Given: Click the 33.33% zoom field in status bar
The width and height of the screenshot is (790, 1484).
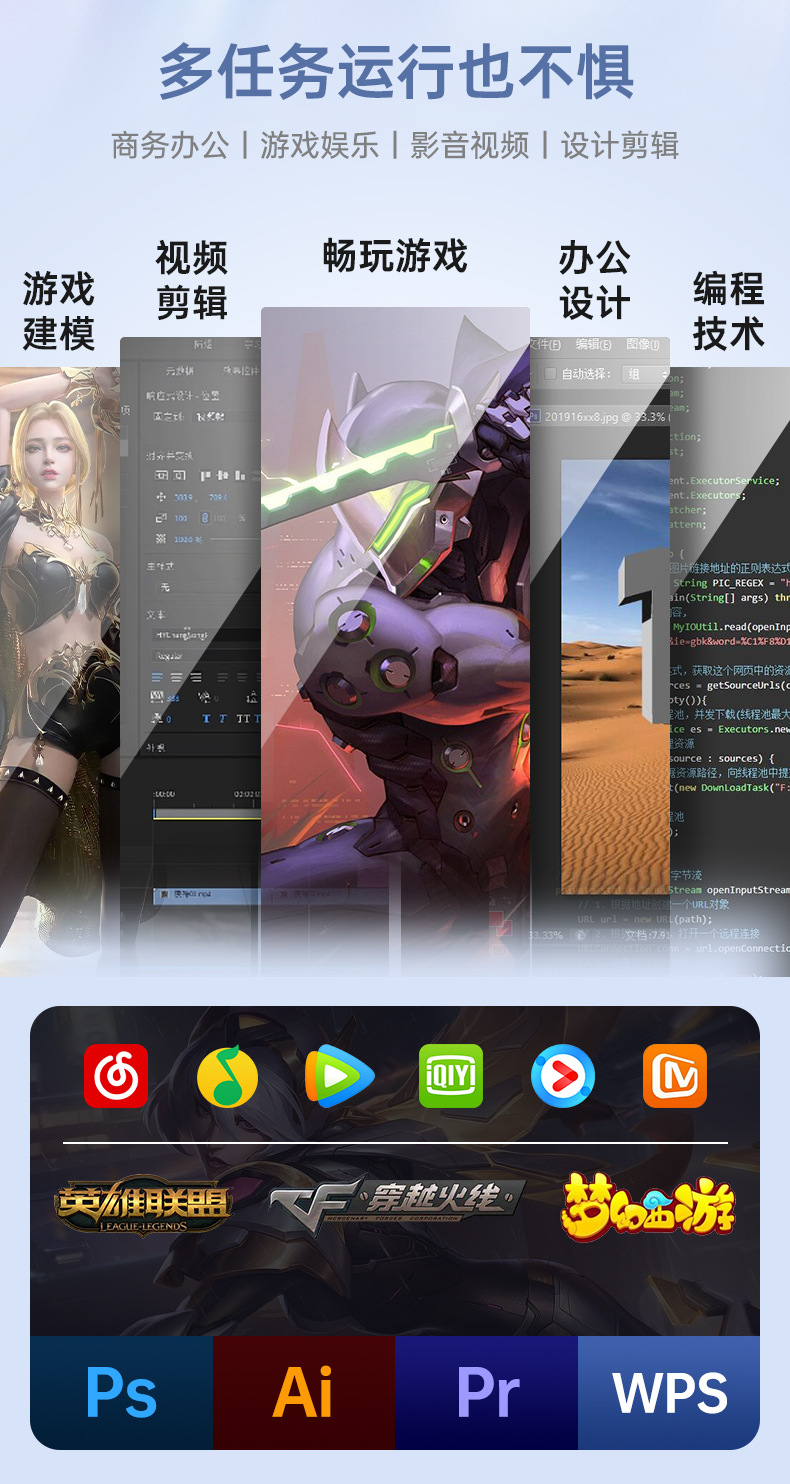Looking at the screenshot, I should click(546, 935).
